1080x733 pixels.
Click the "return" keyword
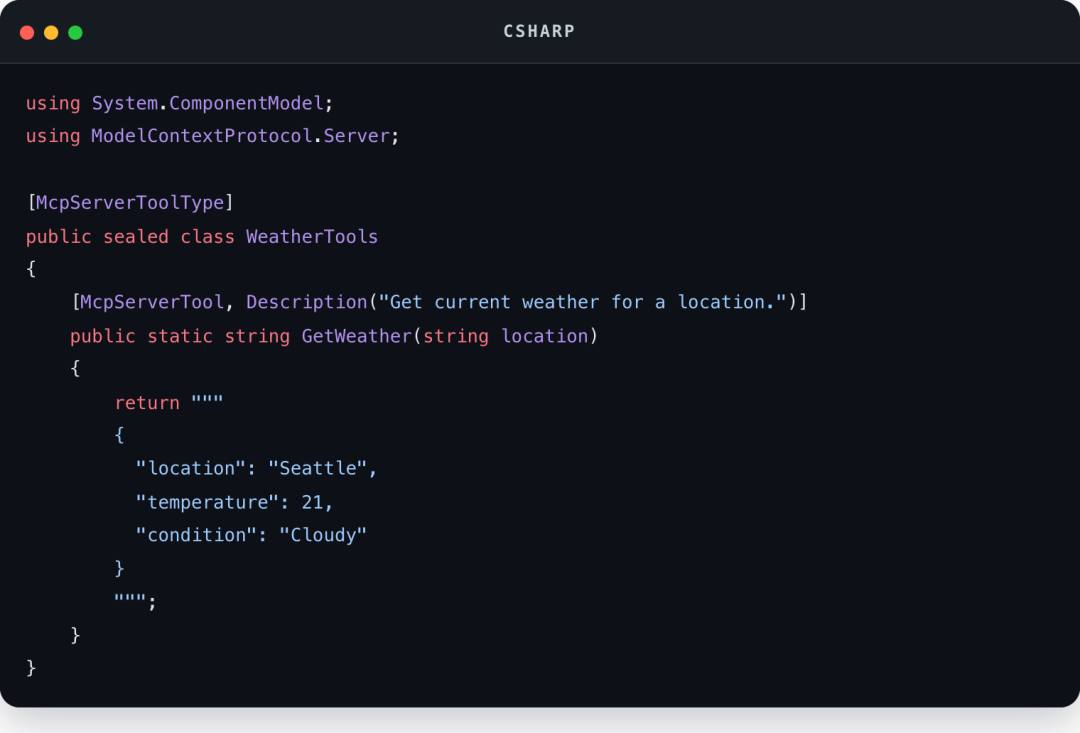point(147,402)
